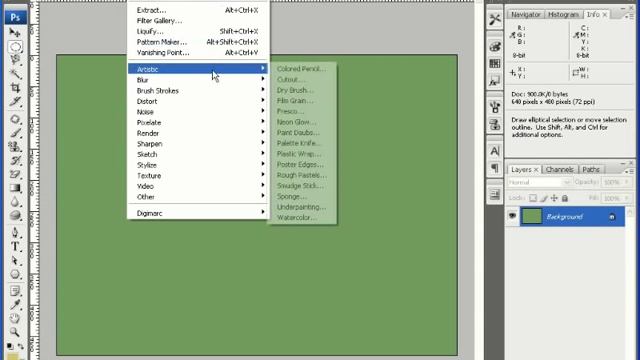Open the Info panel flyout menu
Screen dimensions: 640x360
[x=629, y=16]
